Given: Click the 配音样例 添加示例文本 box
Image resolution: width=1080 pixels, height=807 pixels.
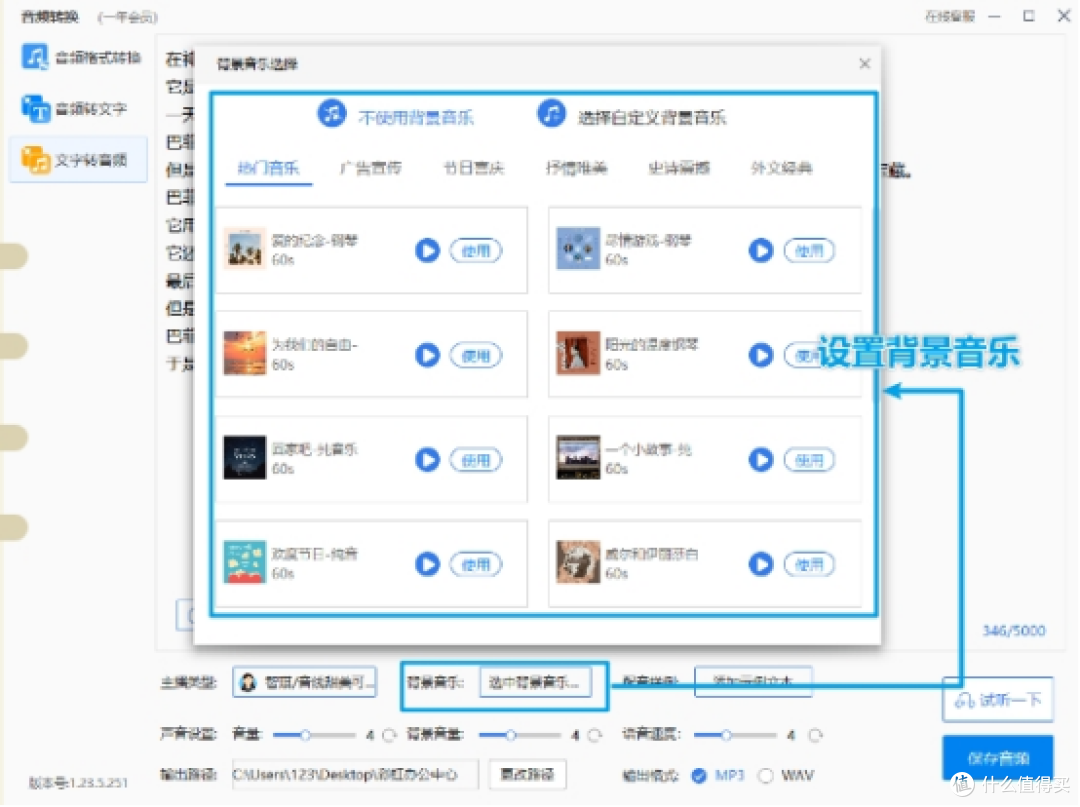Looking at the screenshot, I should pos(753,682).
